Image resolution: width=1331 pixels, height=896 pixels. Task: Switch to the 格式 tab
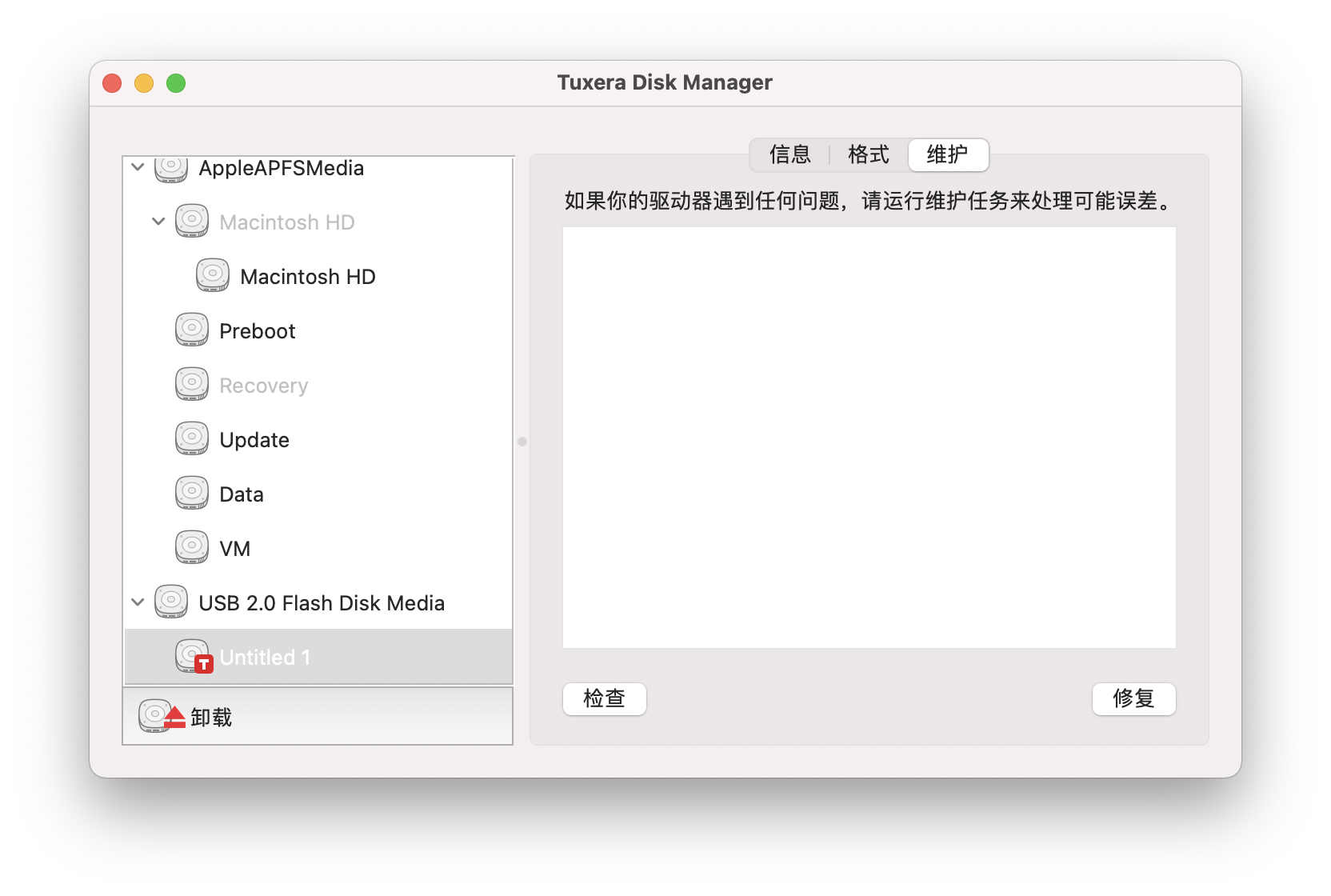(869, 154)
